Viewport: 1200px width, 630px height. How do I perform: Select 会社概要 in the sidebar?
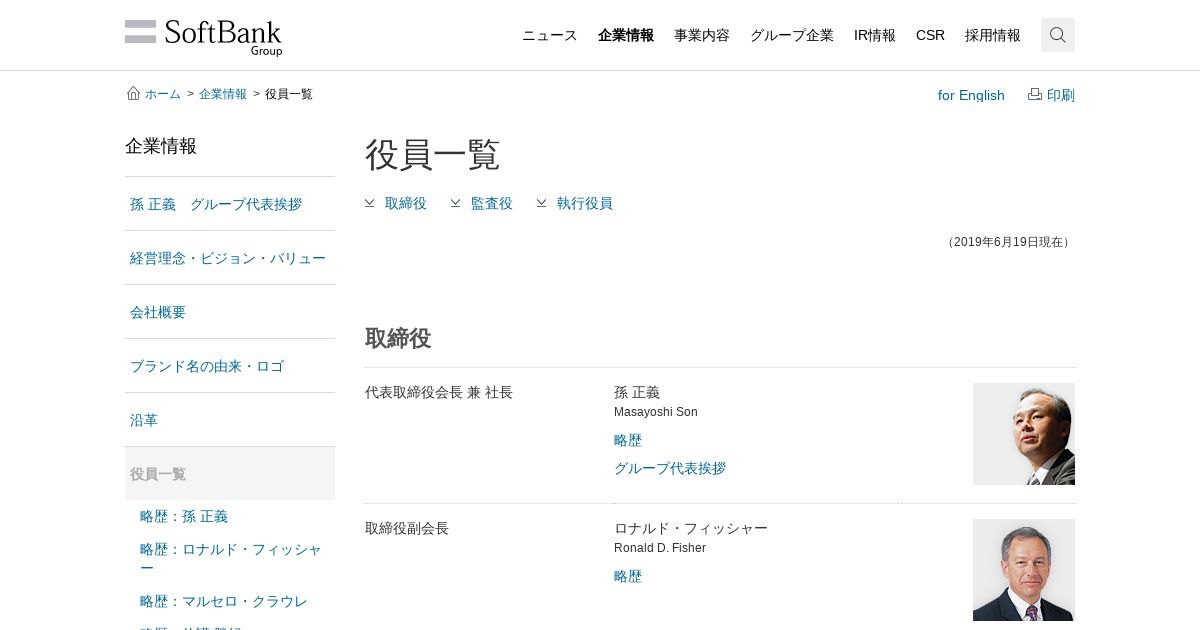click(158, 312)
